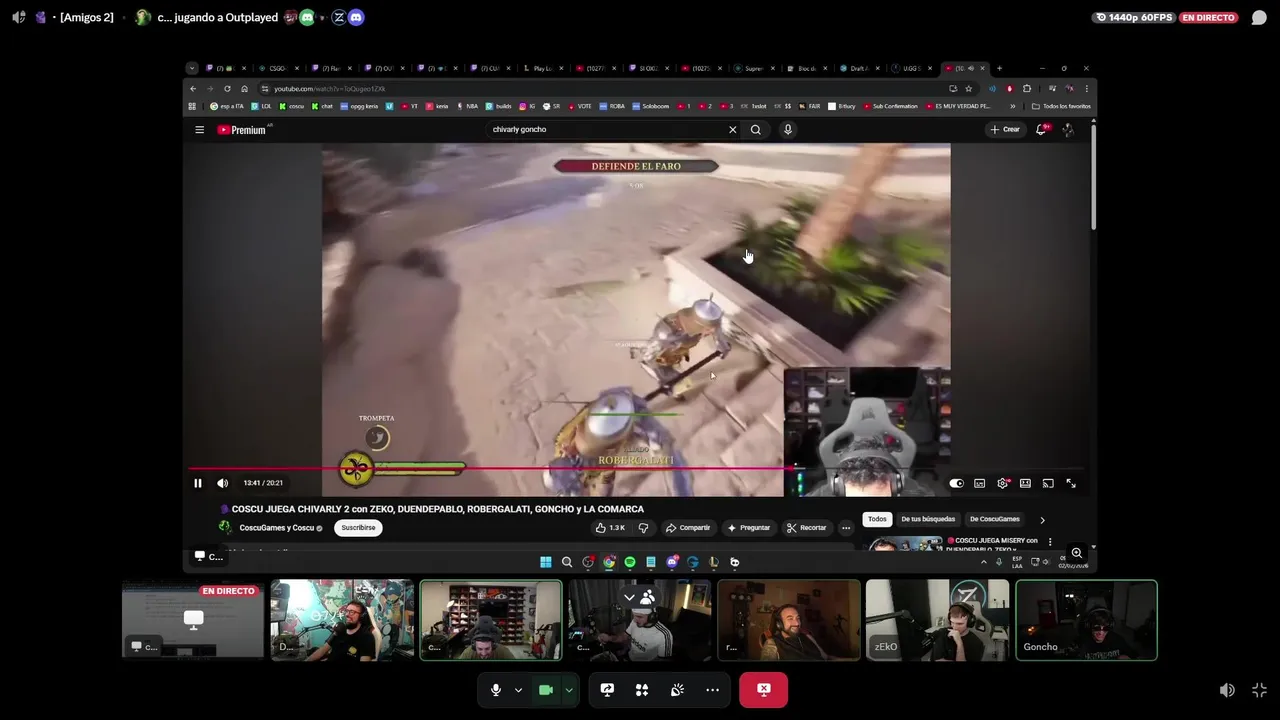The width and height of the screenshot is (1280, 720).
Task: Select the De tus búsquedas chip
Action: tap(928, 519)
